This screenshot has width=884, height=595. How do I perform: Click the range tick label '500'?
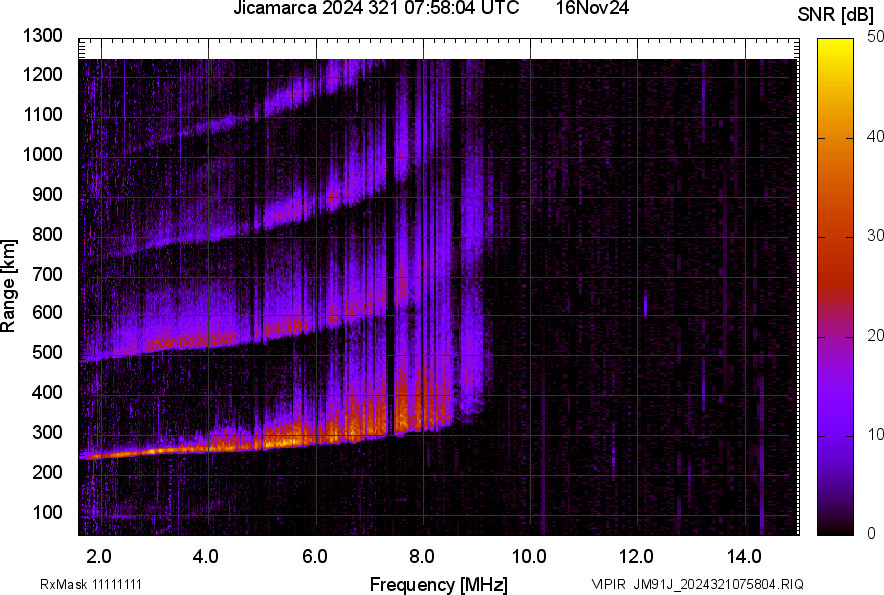click(47, 352)
